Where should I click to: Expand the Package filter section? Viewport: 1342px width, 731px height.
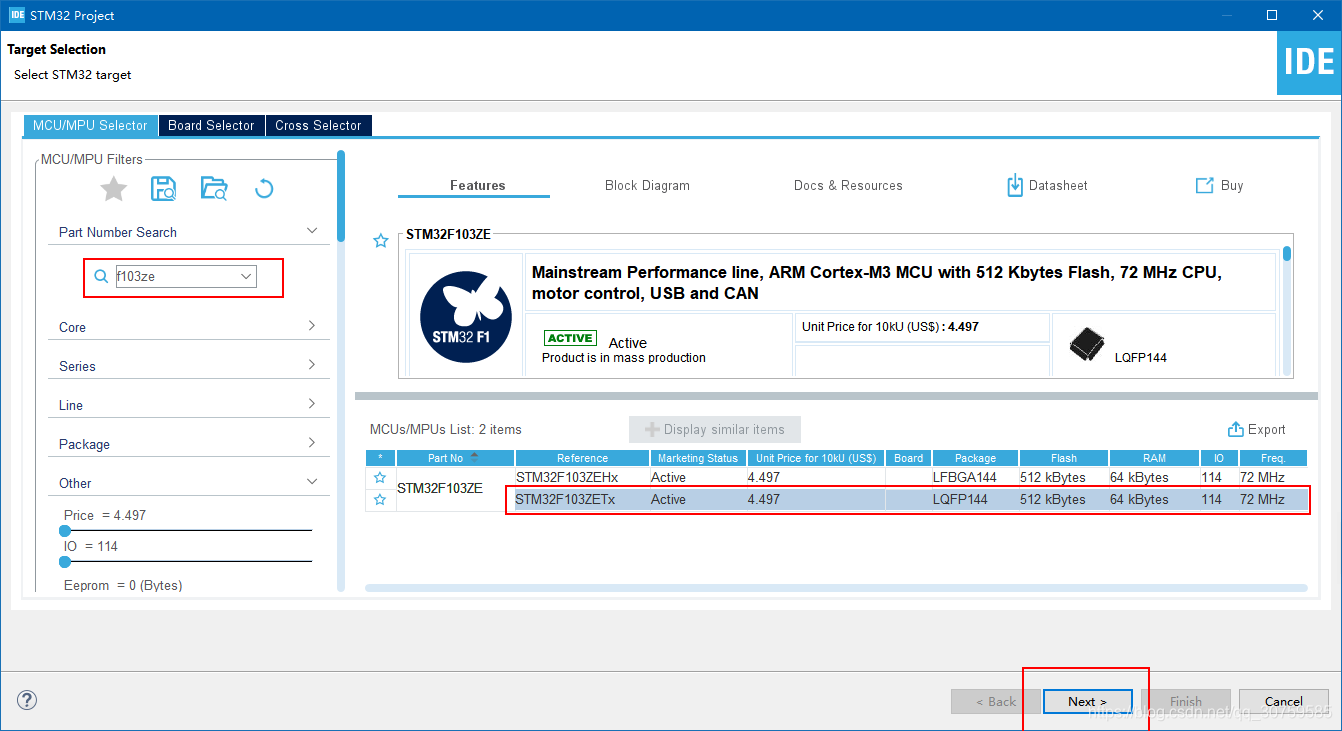click(x=312, y=443)
